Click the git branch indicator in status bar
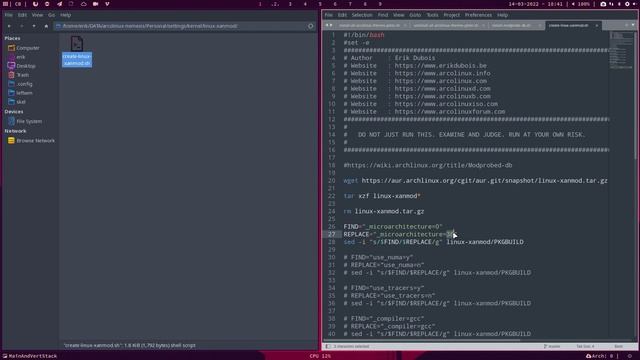This screenshot has height=360, width=640. (552, 347)
